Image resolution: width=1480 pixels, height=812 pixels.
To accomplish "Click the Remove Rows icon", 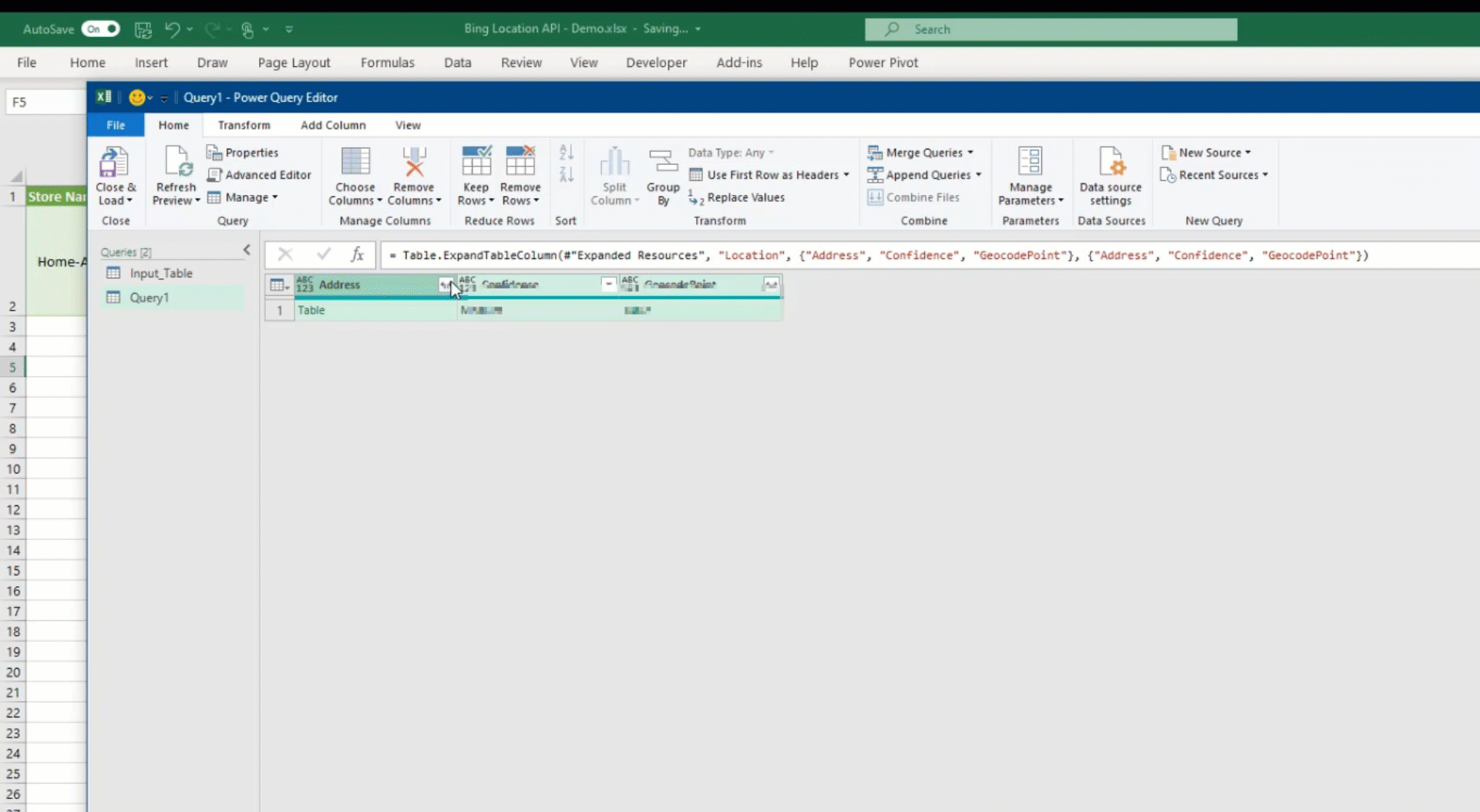I will coord(520,161).
